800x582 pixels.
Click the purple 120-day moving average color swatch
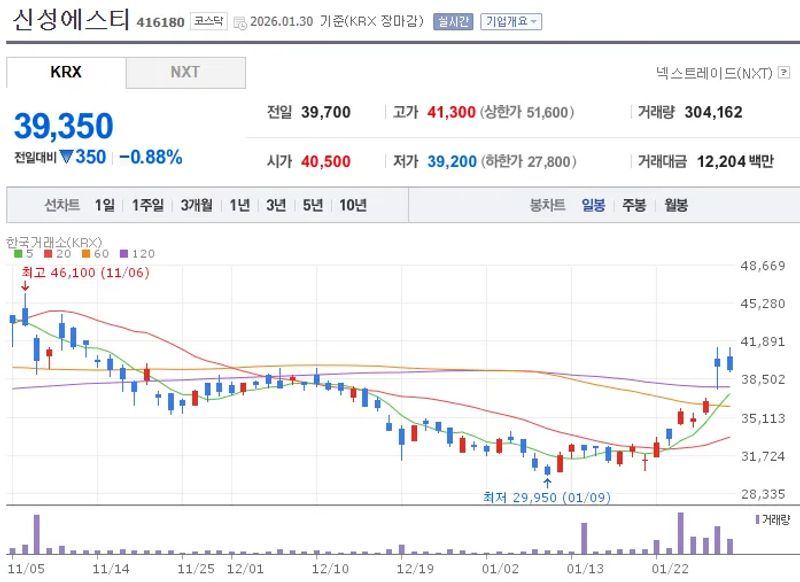[122, 254]
